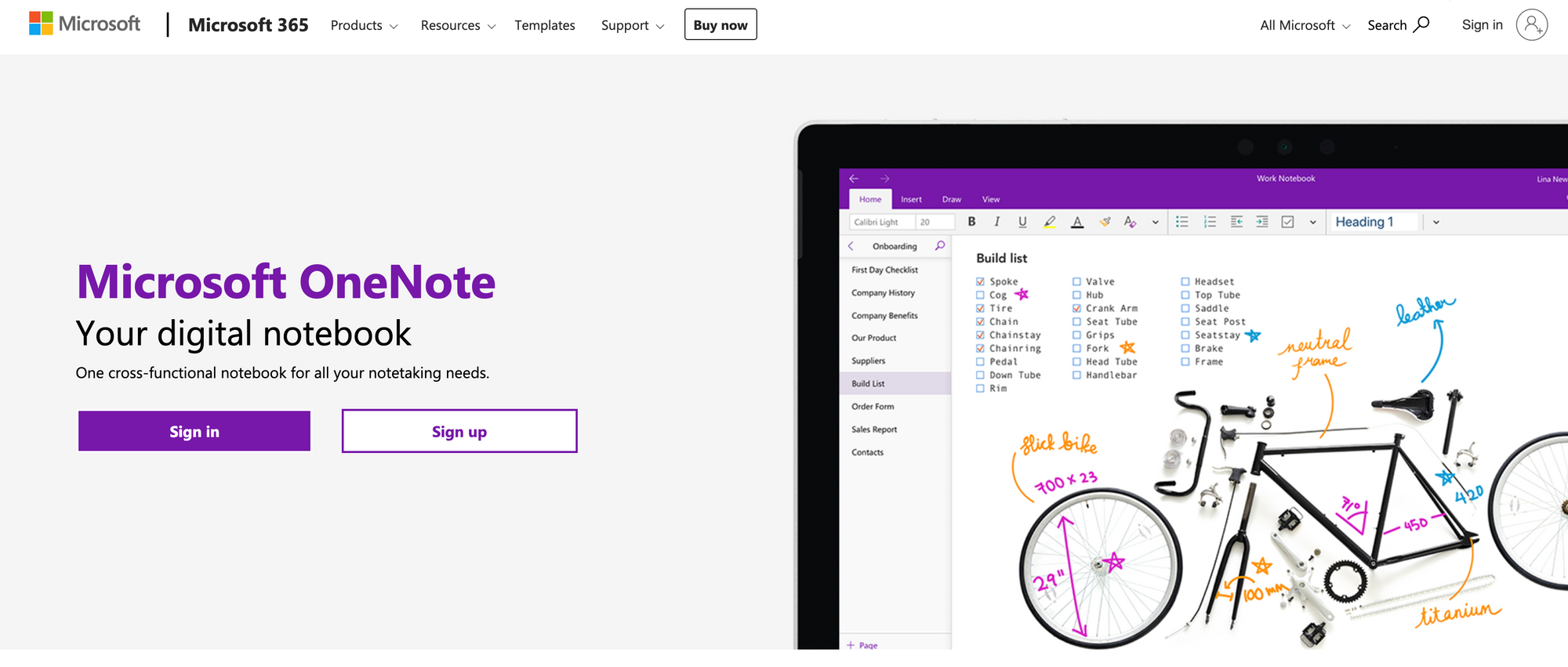
Task: Expand the All Microsoft menu
Action: click(1305, 25)
